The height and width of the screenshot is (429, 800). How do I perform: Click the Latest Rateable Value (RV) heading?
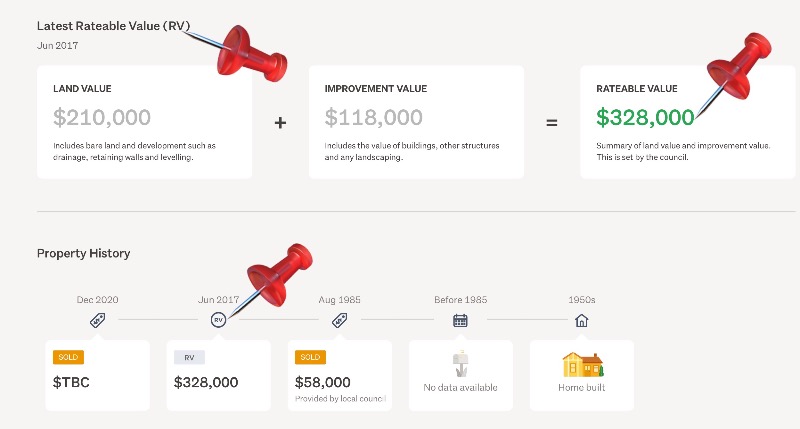click(113, 26)
